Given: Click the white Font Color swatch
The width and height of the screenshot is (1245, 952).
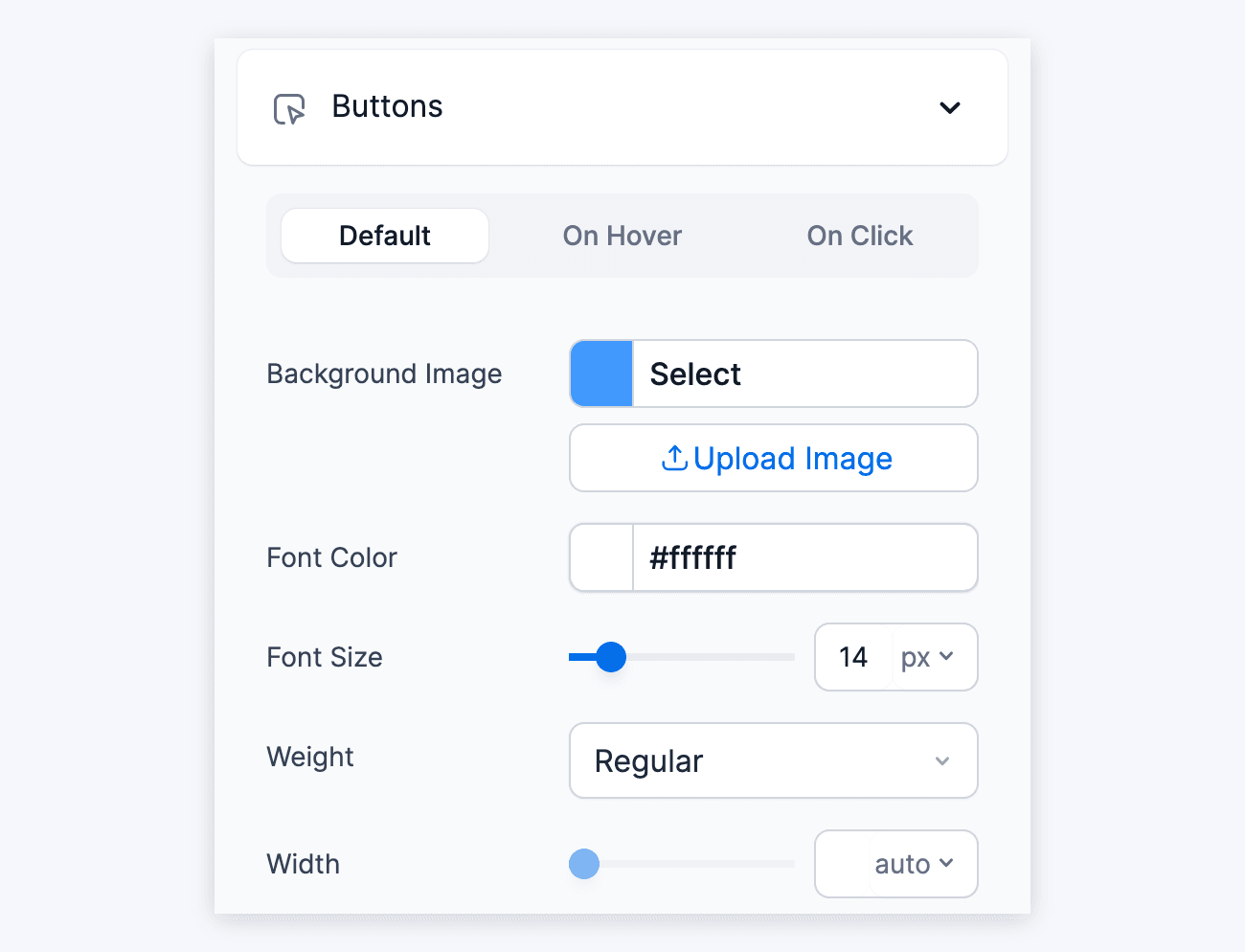Looking at the screenshot, I should [601, 557].
